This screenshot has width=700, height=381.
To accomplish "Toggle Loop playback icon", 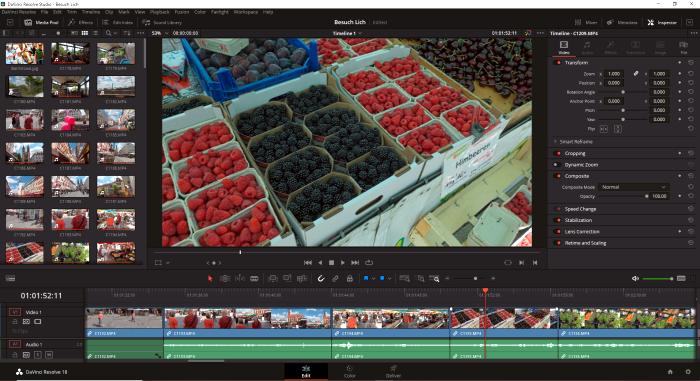I will click(x=369, y=263).
